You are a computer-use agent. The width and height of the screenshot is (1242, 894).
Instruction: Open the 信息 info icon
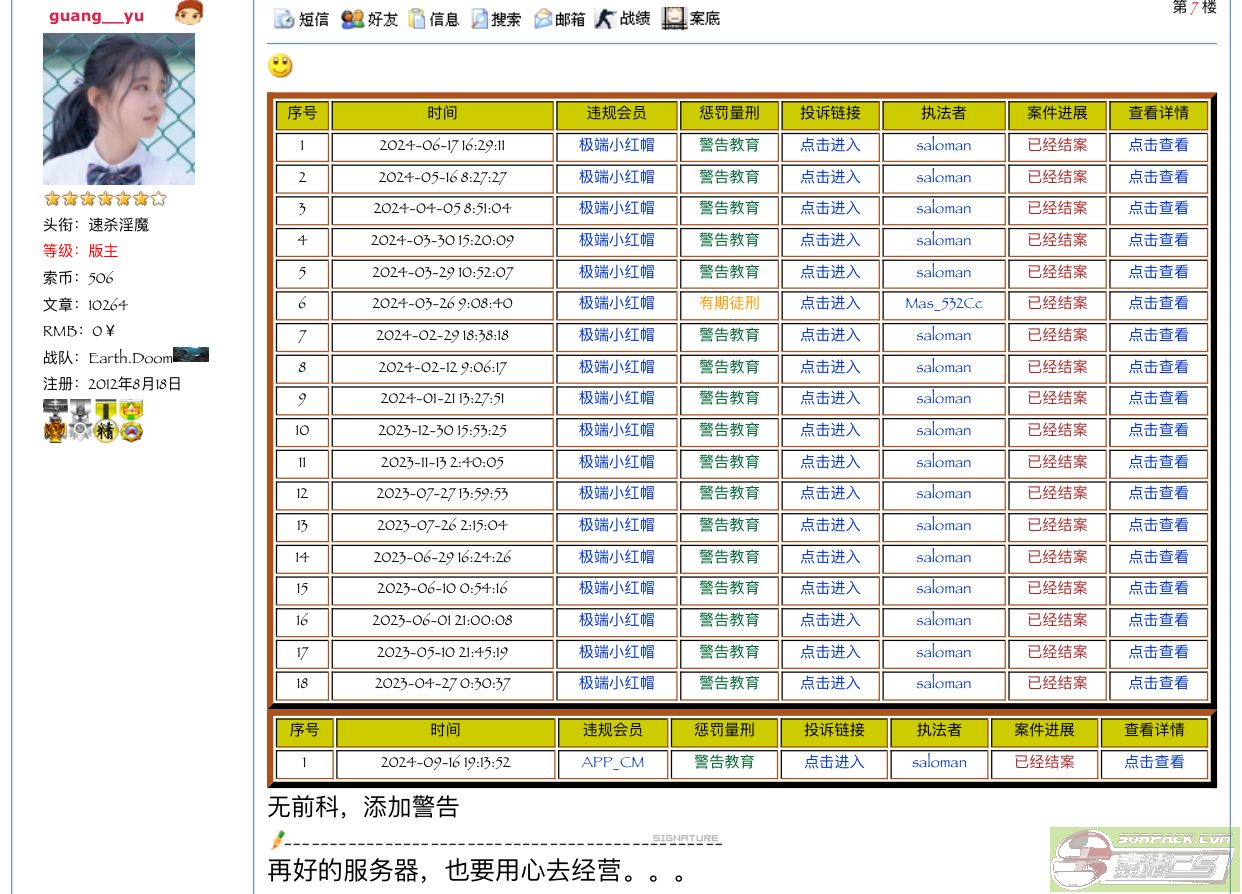coord(417,19)
